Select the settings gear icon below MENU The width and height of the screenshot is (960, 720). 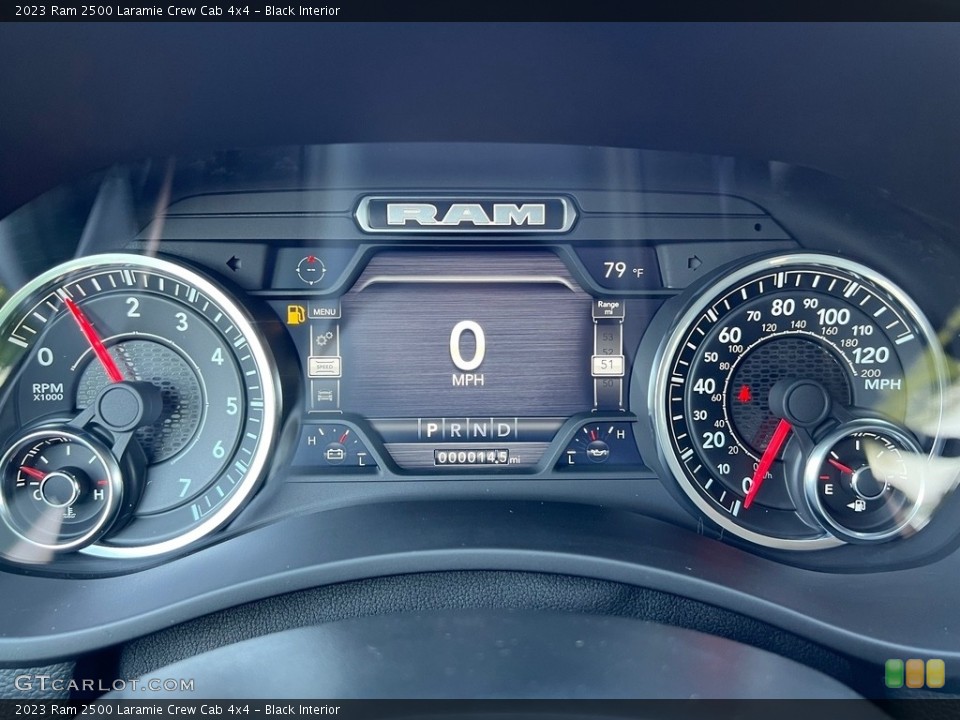point(324,339)
